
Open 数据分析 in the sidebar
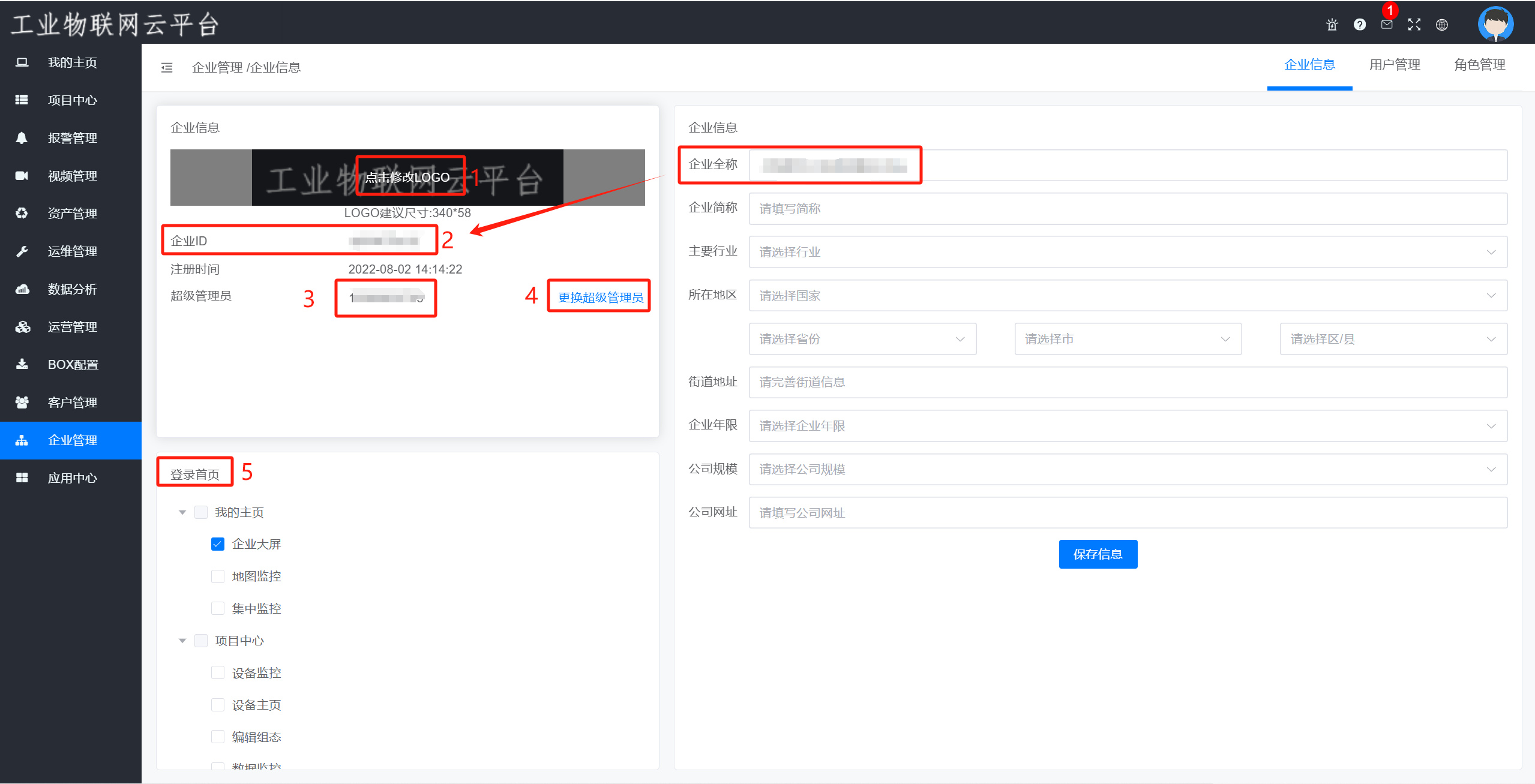click(x=71, y=289)
